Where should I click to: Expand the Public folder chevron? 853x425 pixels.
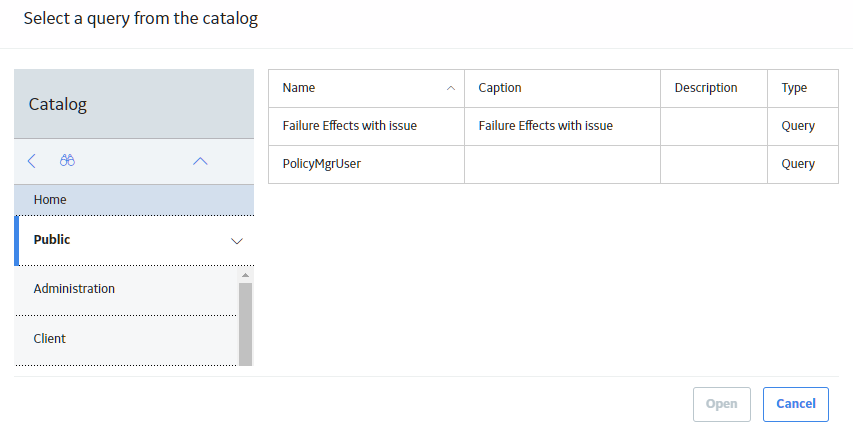pyautogui.click(x=237, y=241)
